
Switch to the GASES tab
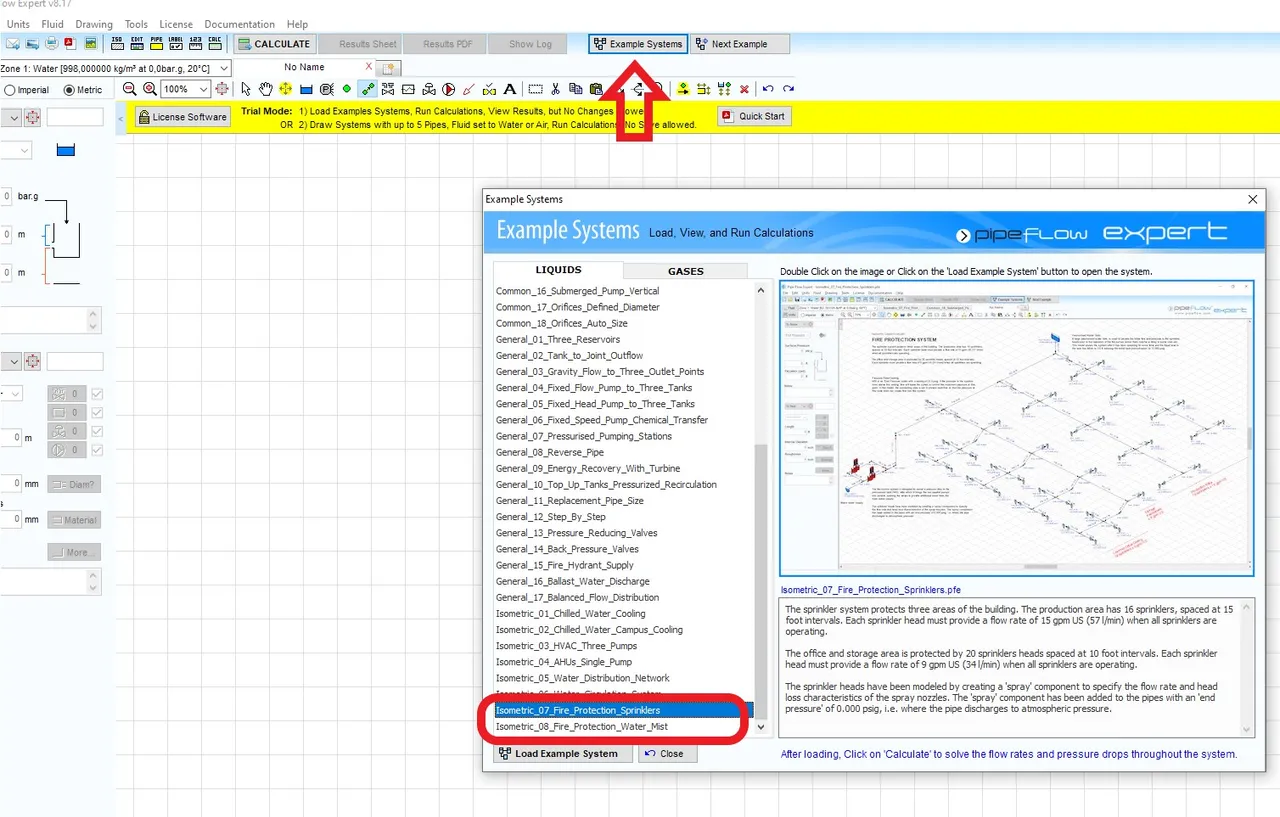point(685,271)
